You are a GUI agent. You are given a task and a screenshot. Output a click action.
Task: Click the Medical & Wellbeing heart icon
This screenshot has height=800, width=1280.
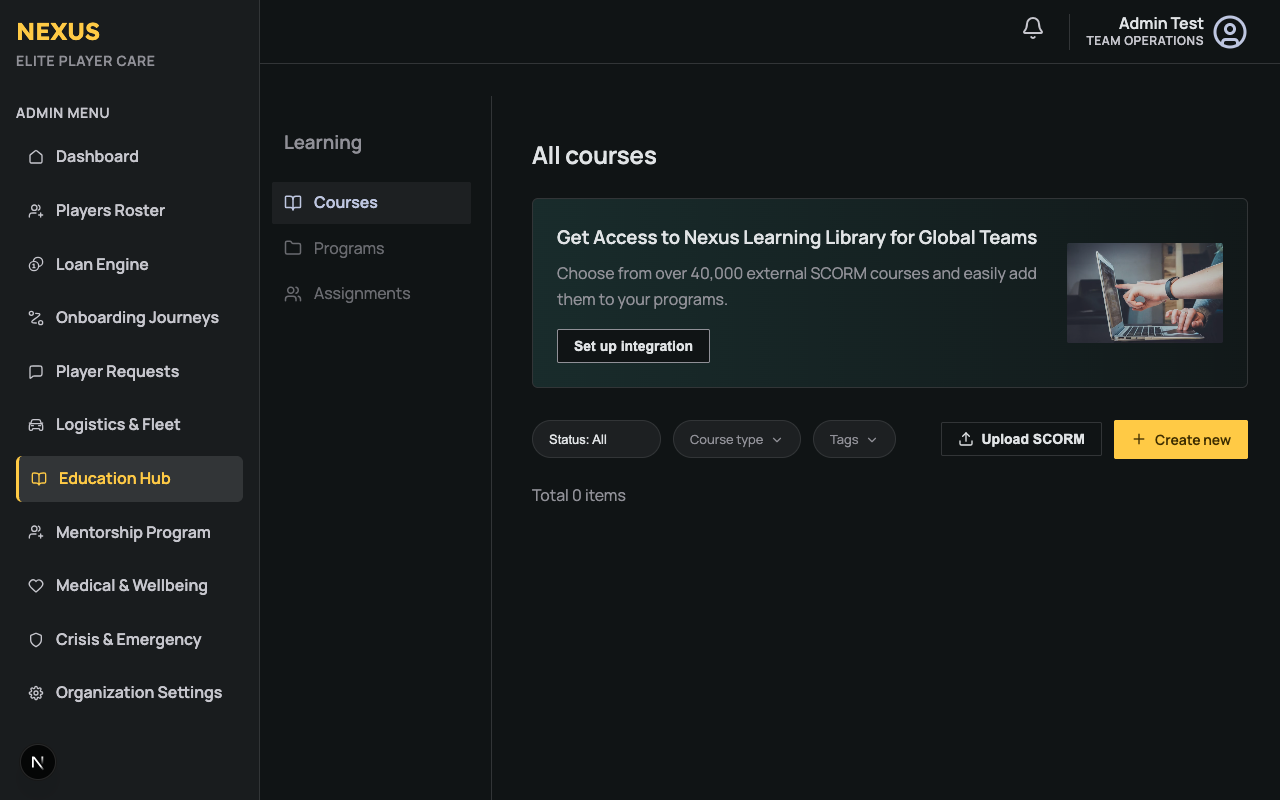tap(36, 586)
